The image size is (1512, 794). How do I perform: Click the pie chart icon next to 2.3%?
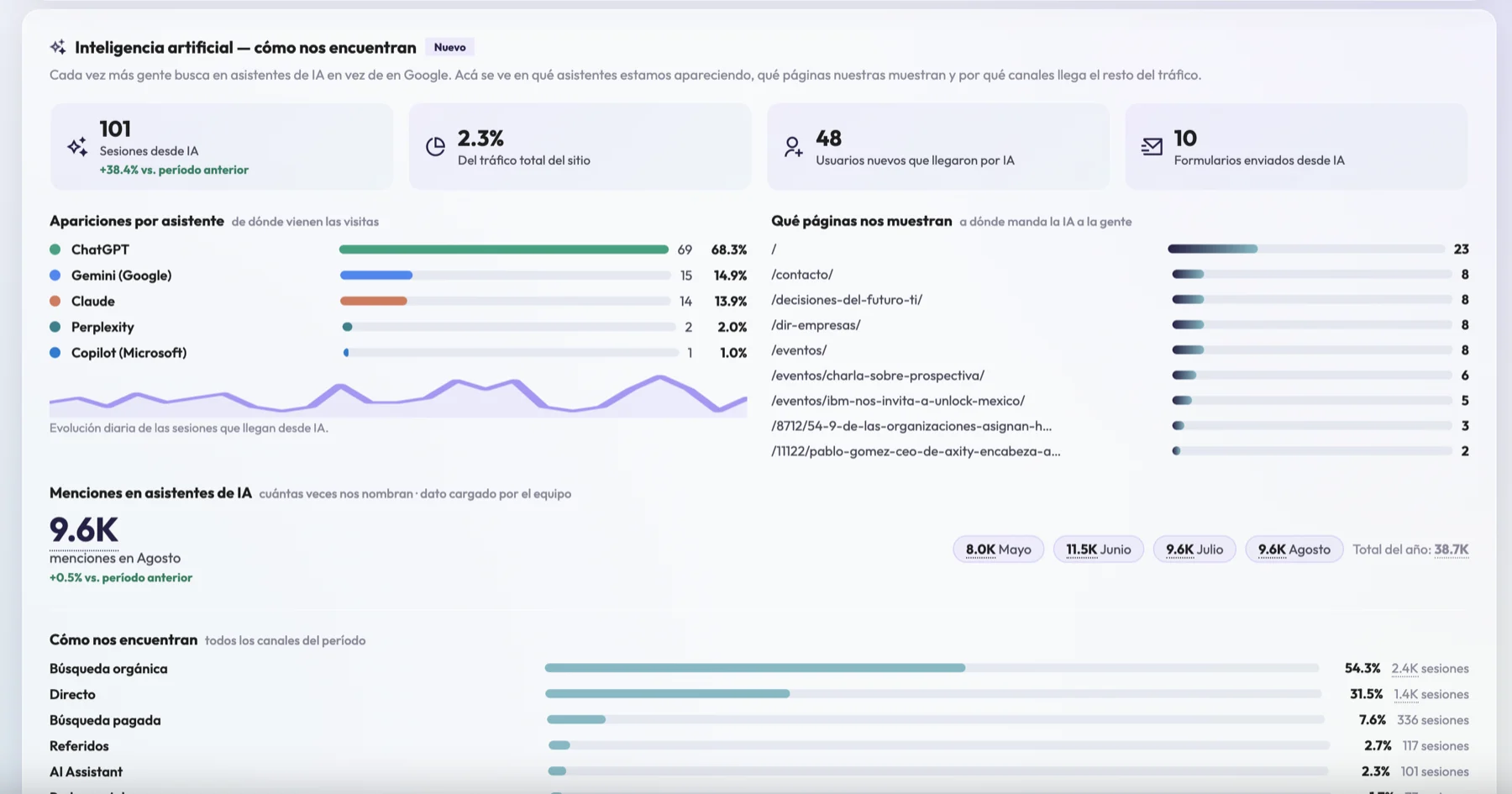pos(435,147)
